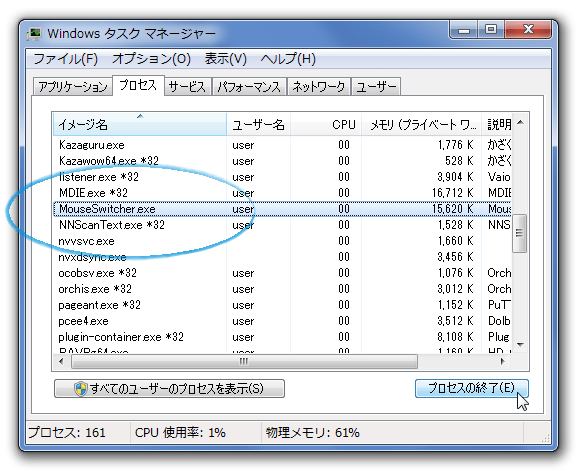Click the プロセス: 161 status entry
Screen dimensions: 581x473
point(67,433)
